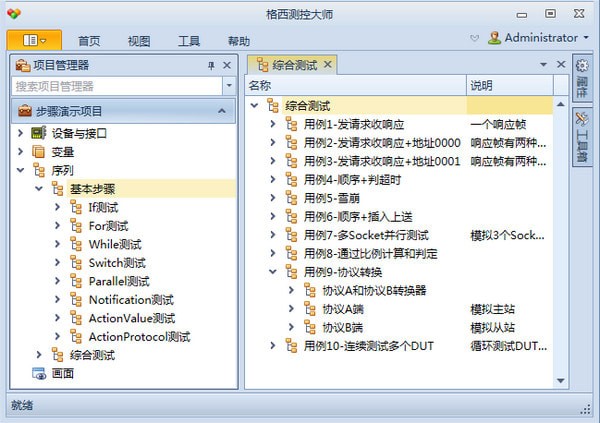The width and height of the screenshot is (600, 423).
Task: Click the Administrator user account icon
Action: (494, 38)
